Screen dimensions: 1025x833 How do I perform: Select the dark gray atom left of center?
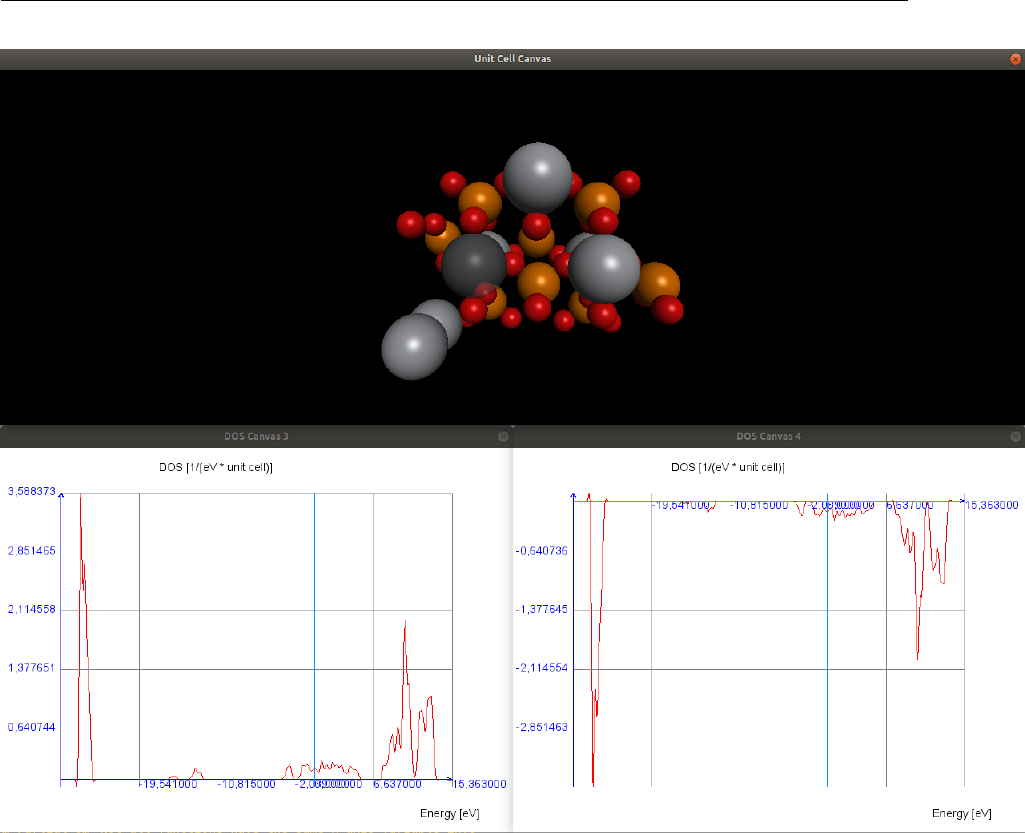474,263
